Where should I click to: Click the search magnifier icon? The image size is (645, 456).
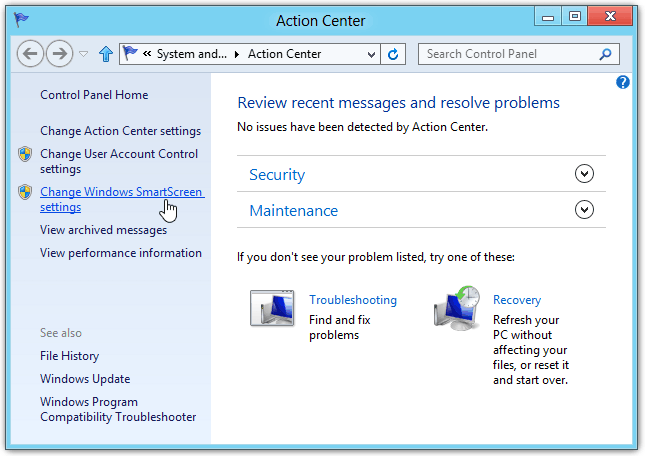[x=606, y=54]
